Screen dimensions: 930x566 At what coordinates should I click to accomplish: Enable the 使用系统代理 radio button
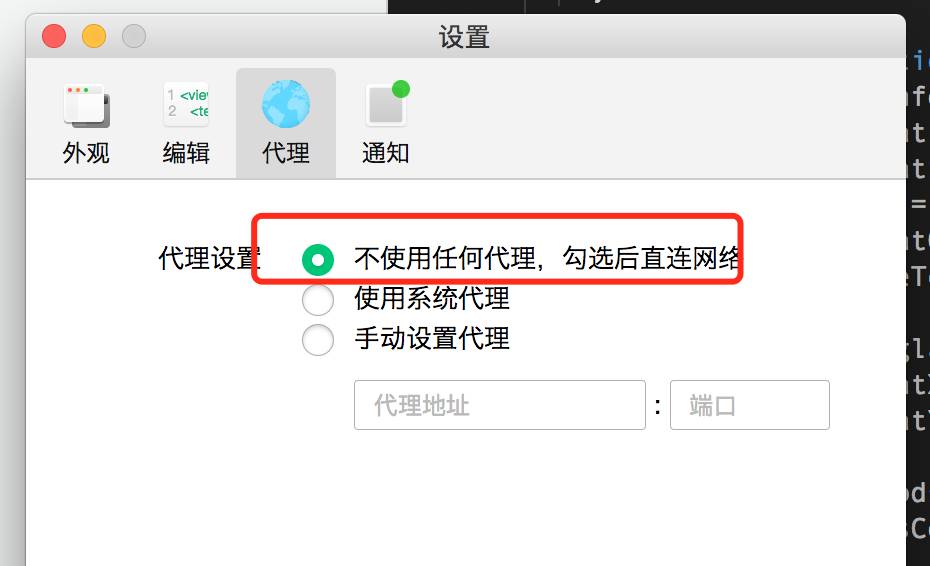pyautogui.click(x=318, y=300)
